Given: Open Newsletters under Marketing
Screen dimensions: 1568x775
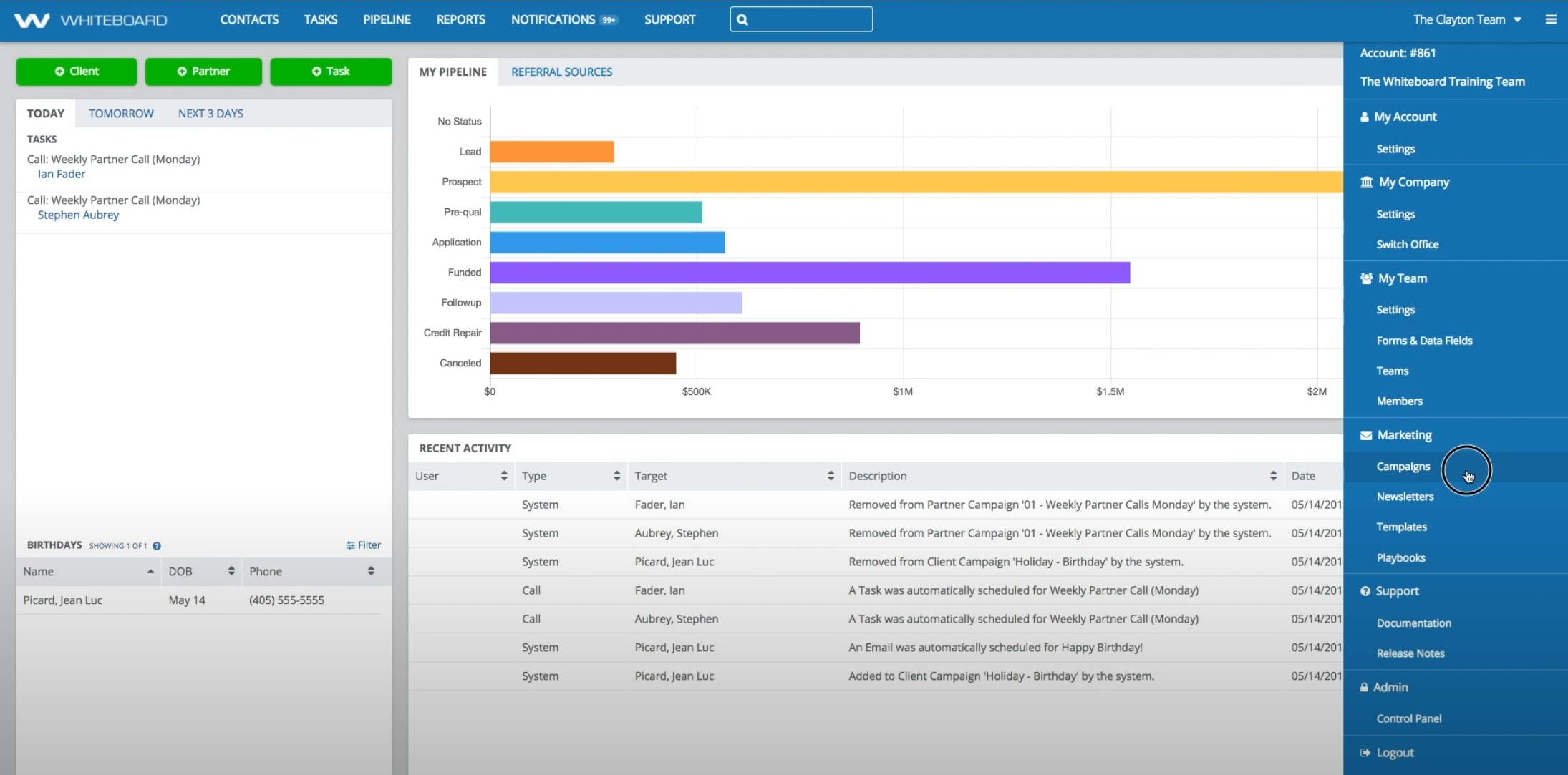Looking at the screenshot, I should (1405, 497).
